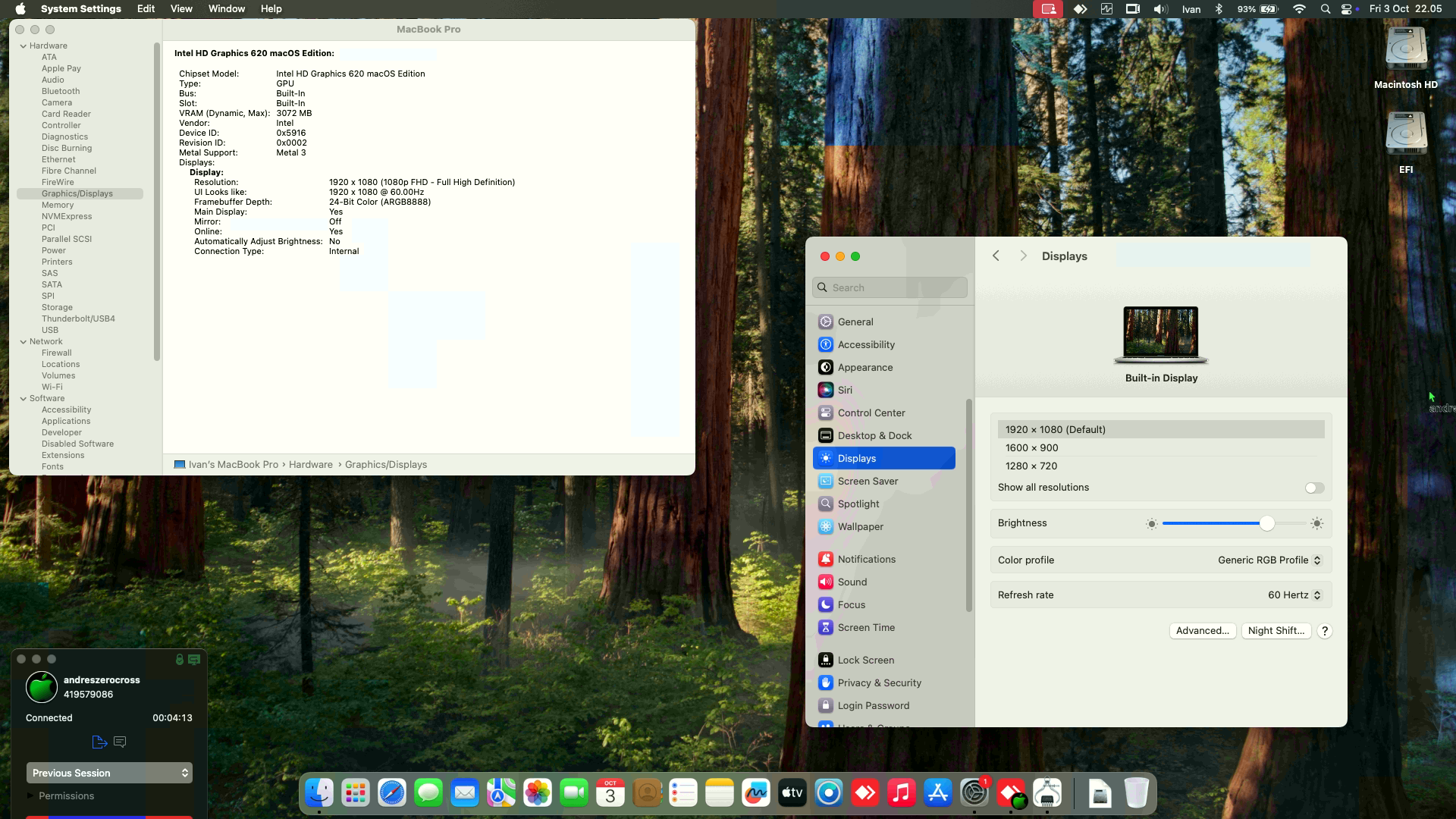Click AnyDesk file transfer icon in session panel
This screenshot has width=1456, height=819.
coord(99,742)
